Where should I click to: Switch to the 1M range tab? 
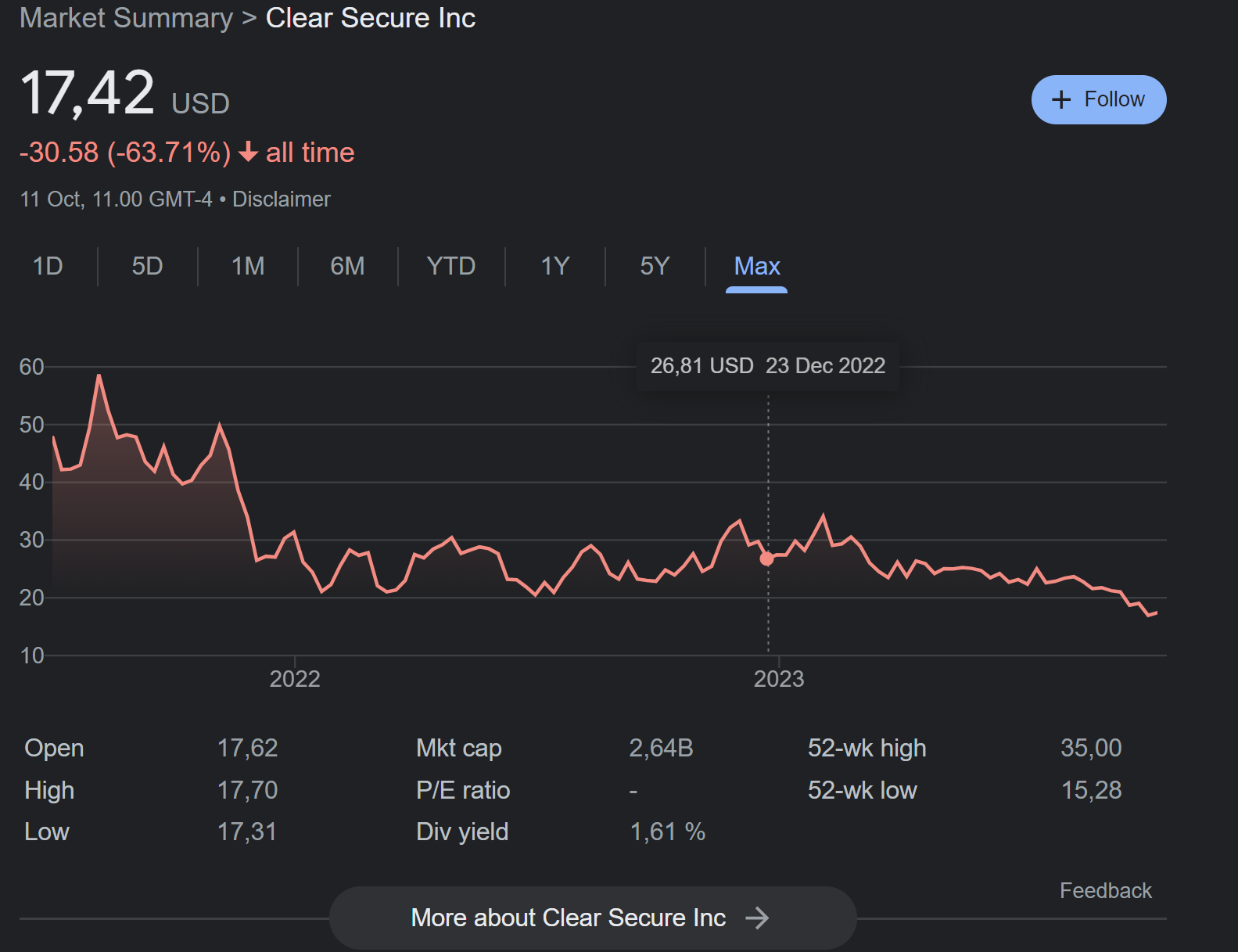click(x=248, y=266)
